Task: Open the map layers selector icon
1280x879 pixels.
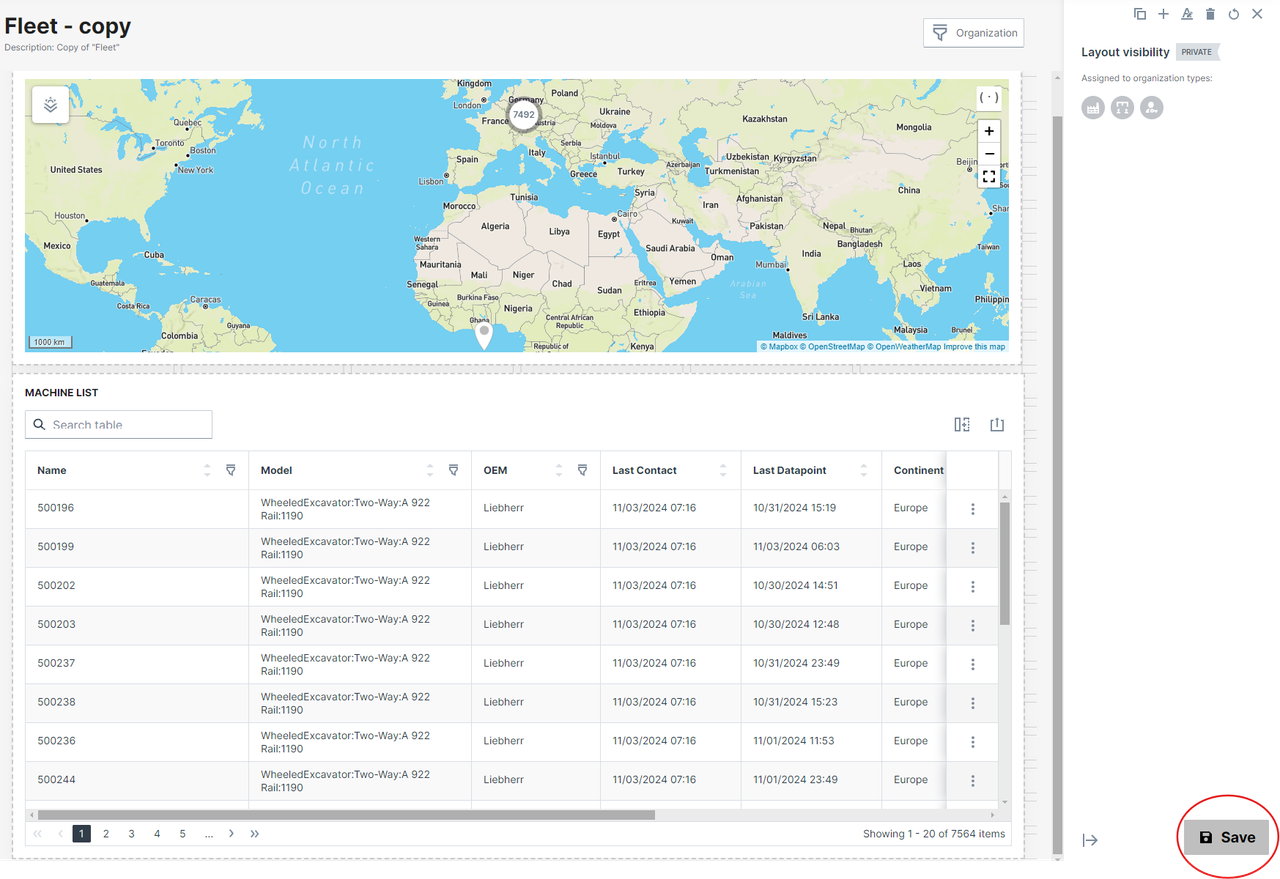Action: [51, 104]
